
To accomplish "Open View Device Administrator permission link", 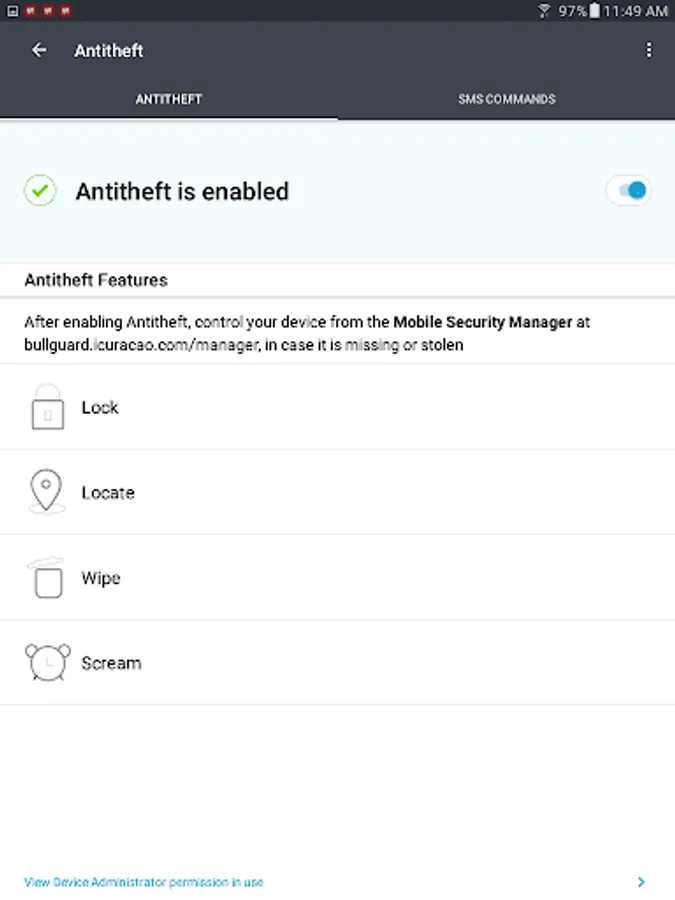I will pyautogui.click(x=144, y=882).
